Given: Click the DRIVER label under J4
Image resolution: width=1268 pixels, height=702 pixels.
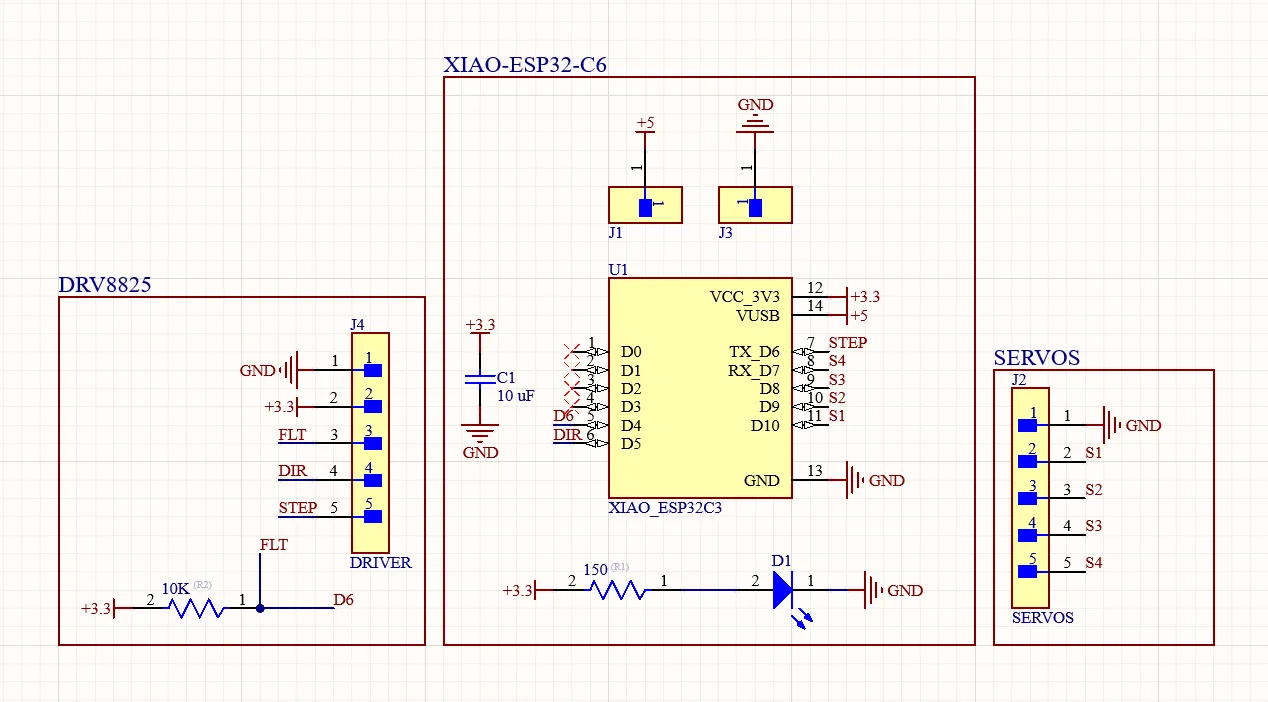Looking at the screenshot, I should pos(380,563).
